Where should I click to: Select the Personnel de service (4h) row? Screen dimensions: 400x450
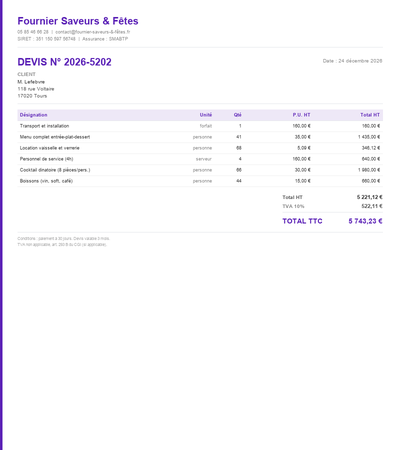200,159
